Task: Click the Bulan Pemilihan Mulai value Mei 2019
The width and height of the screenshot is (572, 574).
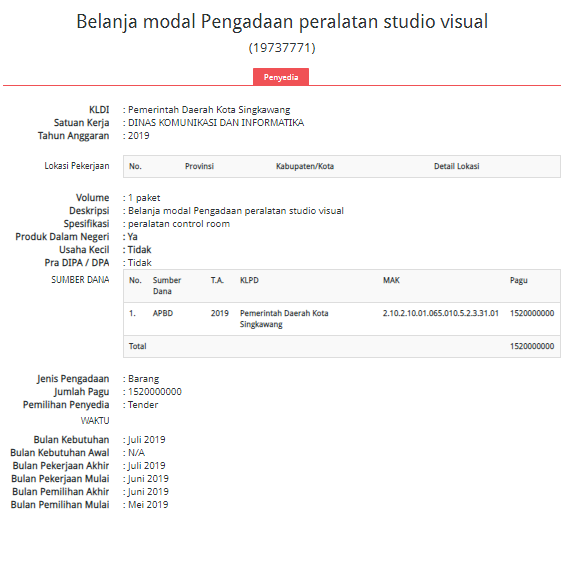Action: pyautogui.click(x=148, y=505)
